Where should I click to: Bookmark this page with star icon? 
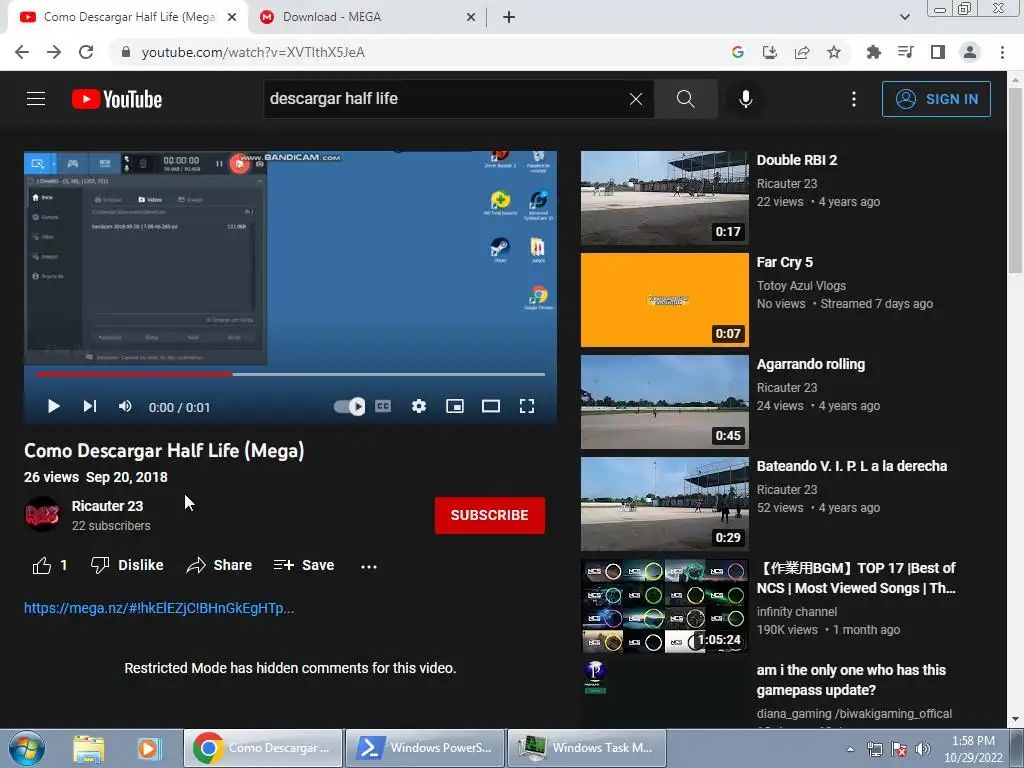[834, 52]
